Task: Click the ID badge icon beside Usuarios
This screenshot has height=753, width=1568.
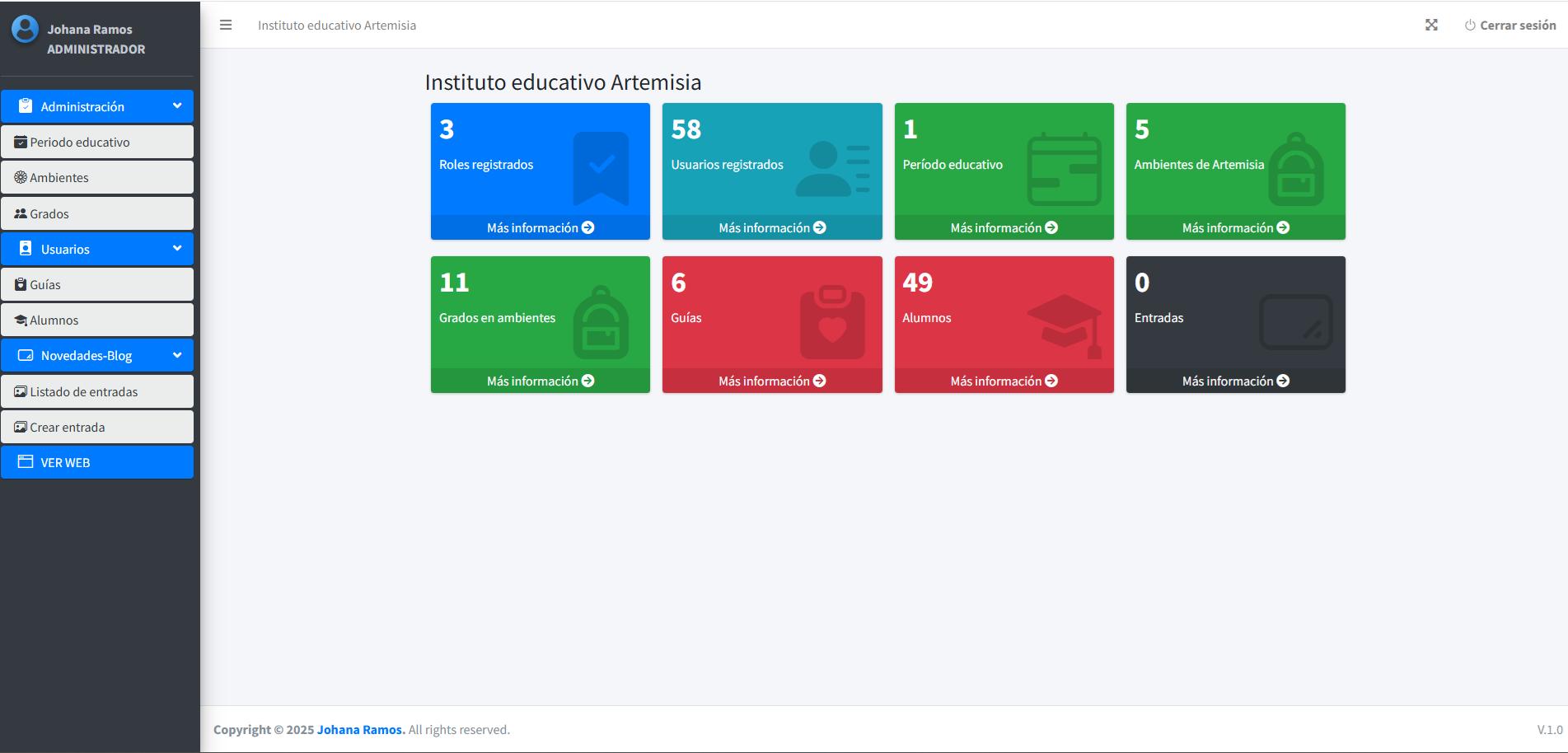Action: (26, 249)
